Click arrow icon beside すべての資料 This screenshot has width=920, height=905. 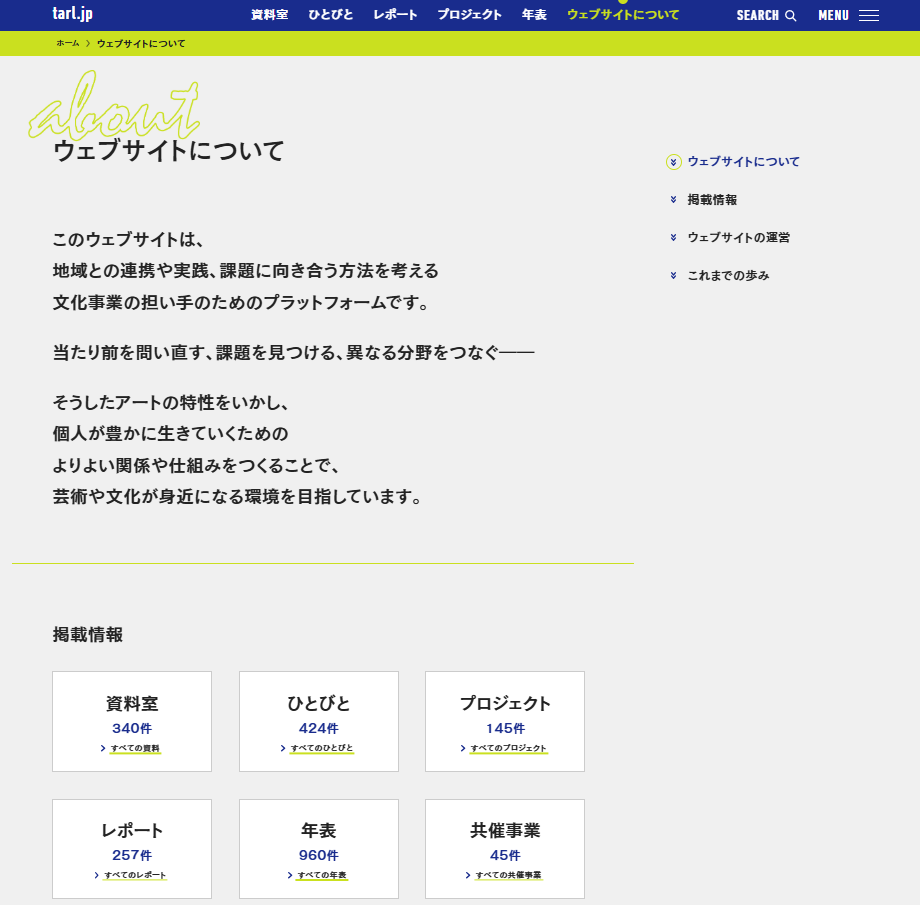(x=103, y=748)
